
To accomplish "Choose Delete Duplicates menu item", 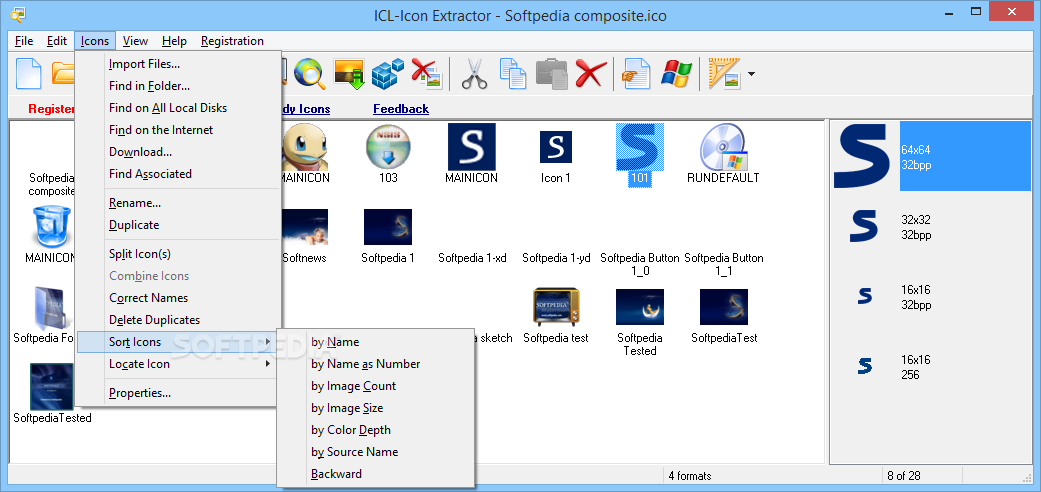I will click(178, 319).
